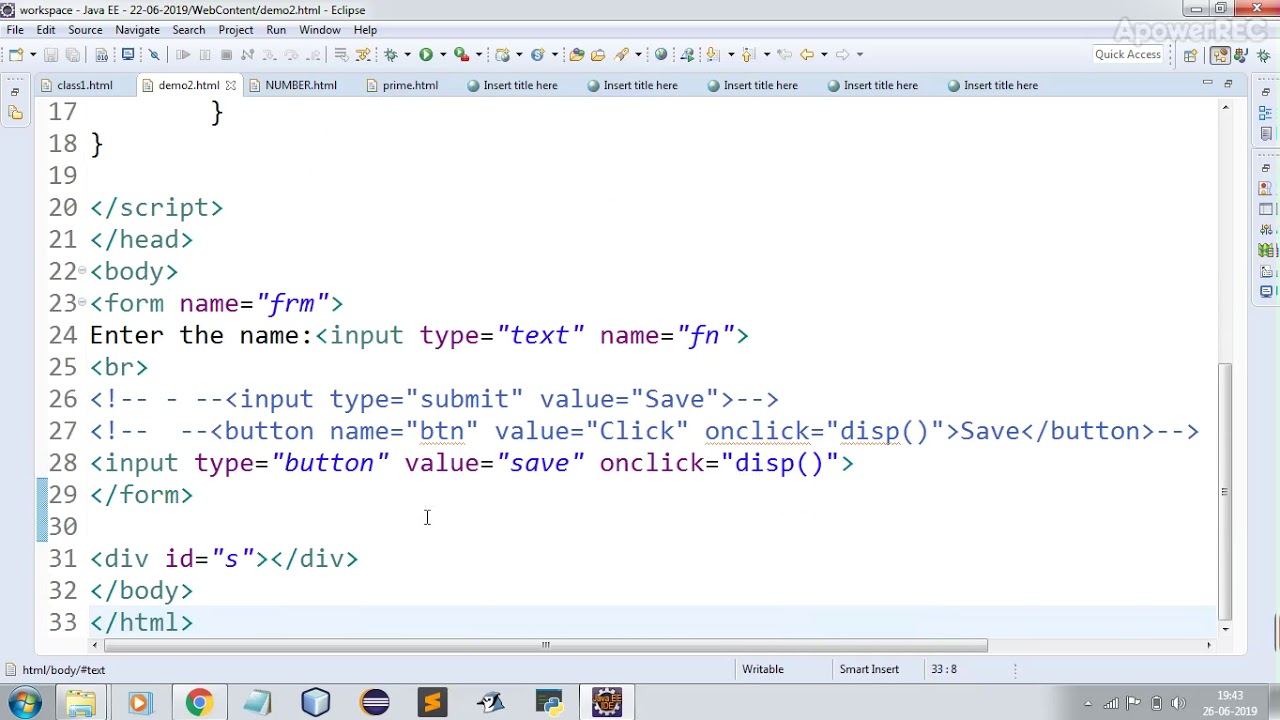Click the Writable status bar entry
1280x720 pixels.
coord(763,669)
